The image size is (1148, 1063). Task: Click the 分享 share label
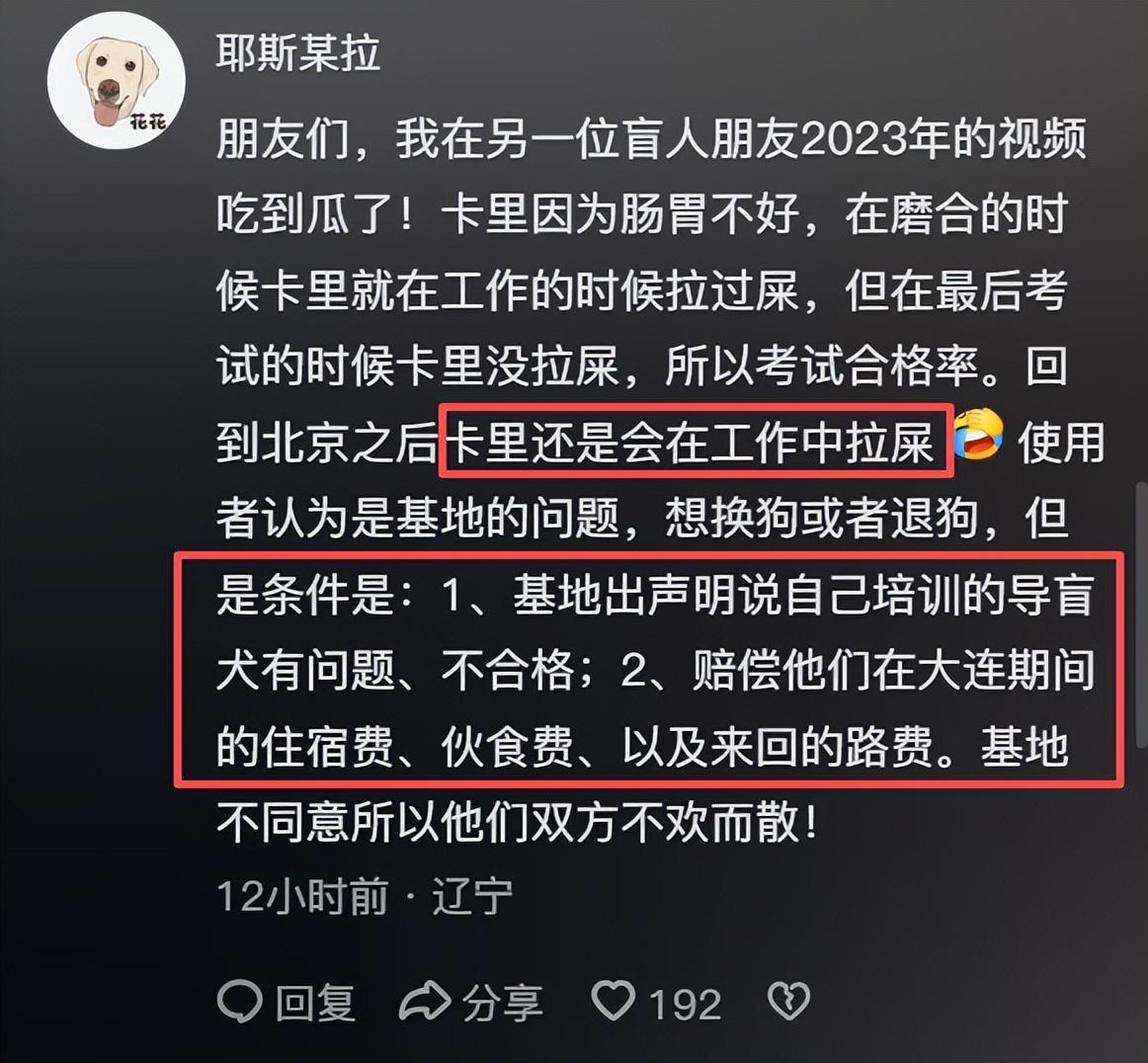502,1002
